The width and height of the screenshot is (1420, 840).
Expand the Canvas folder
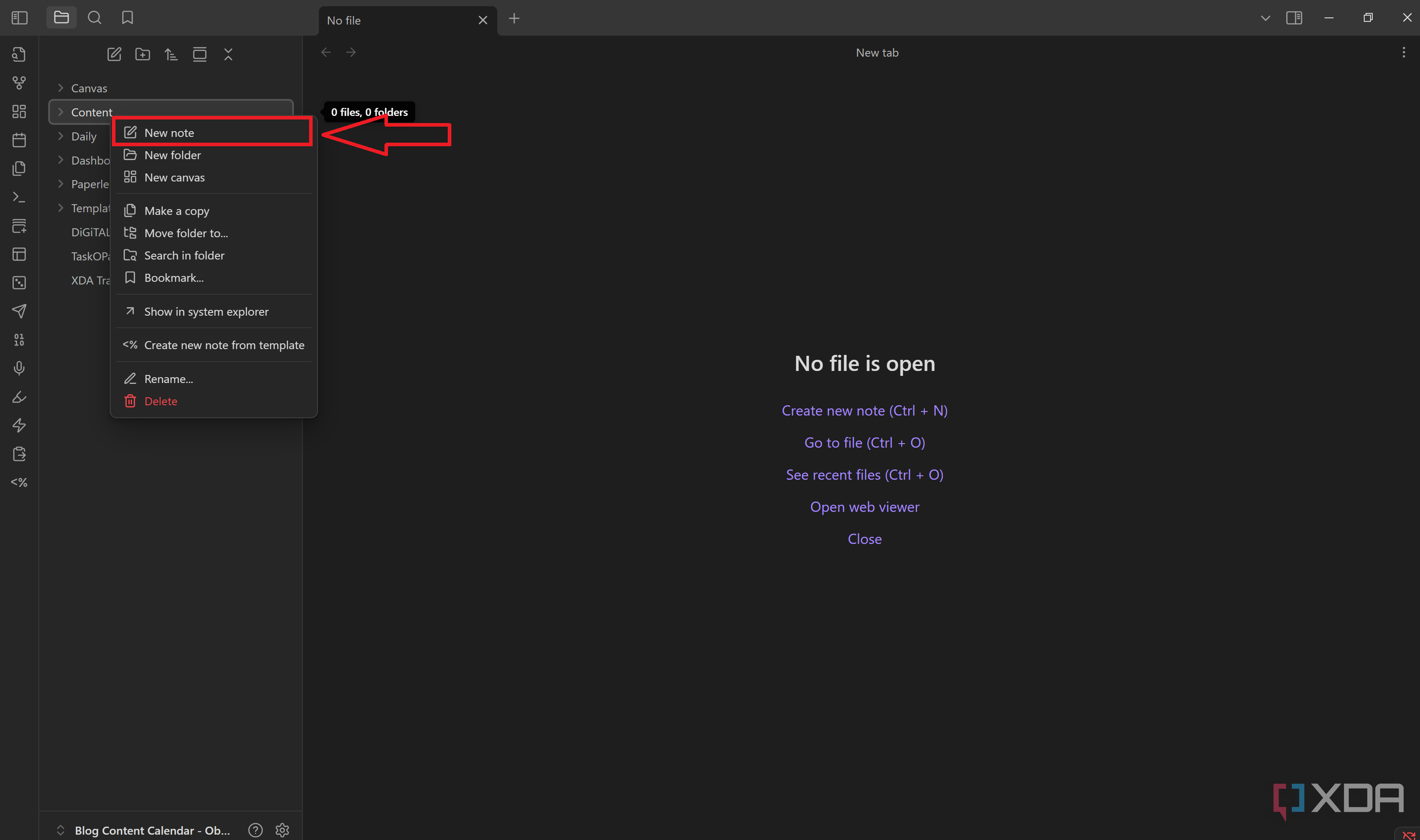tap(61, 88)
